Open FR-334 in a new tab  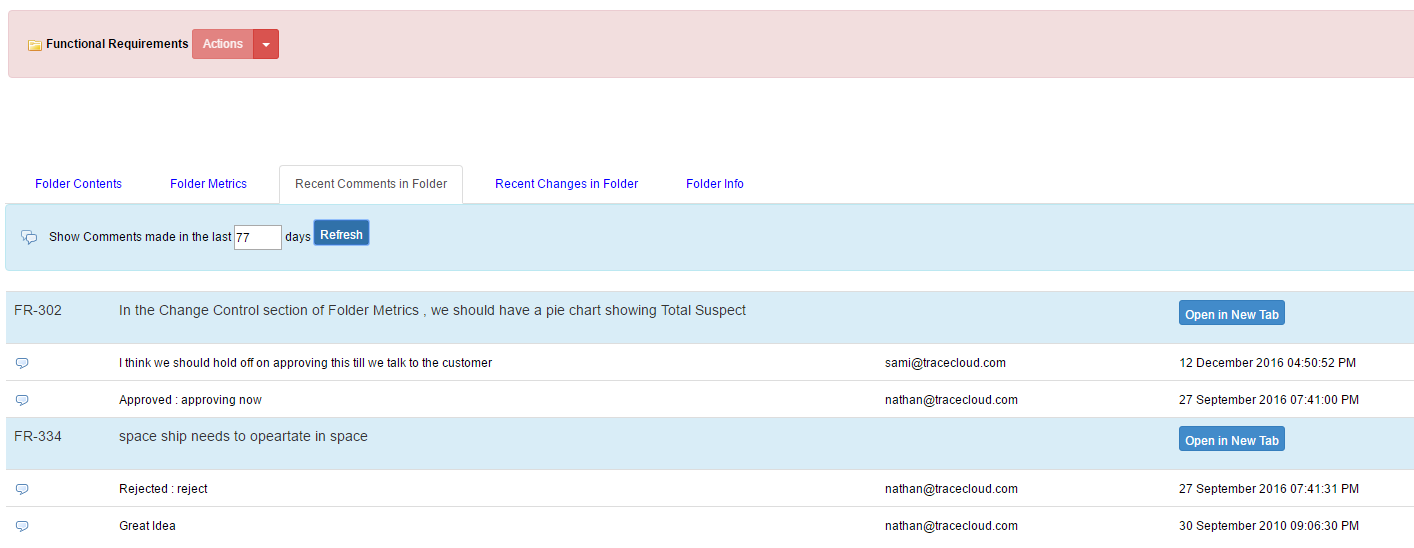pyautogui.click(x=1232, y=440)
